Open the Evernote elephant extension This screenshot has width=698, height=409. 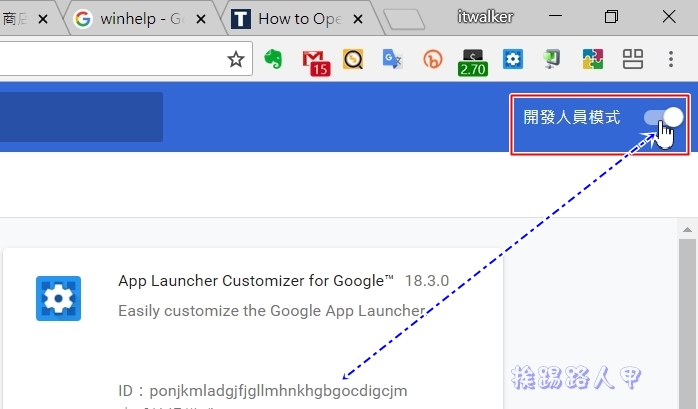[x=273, y=59]
